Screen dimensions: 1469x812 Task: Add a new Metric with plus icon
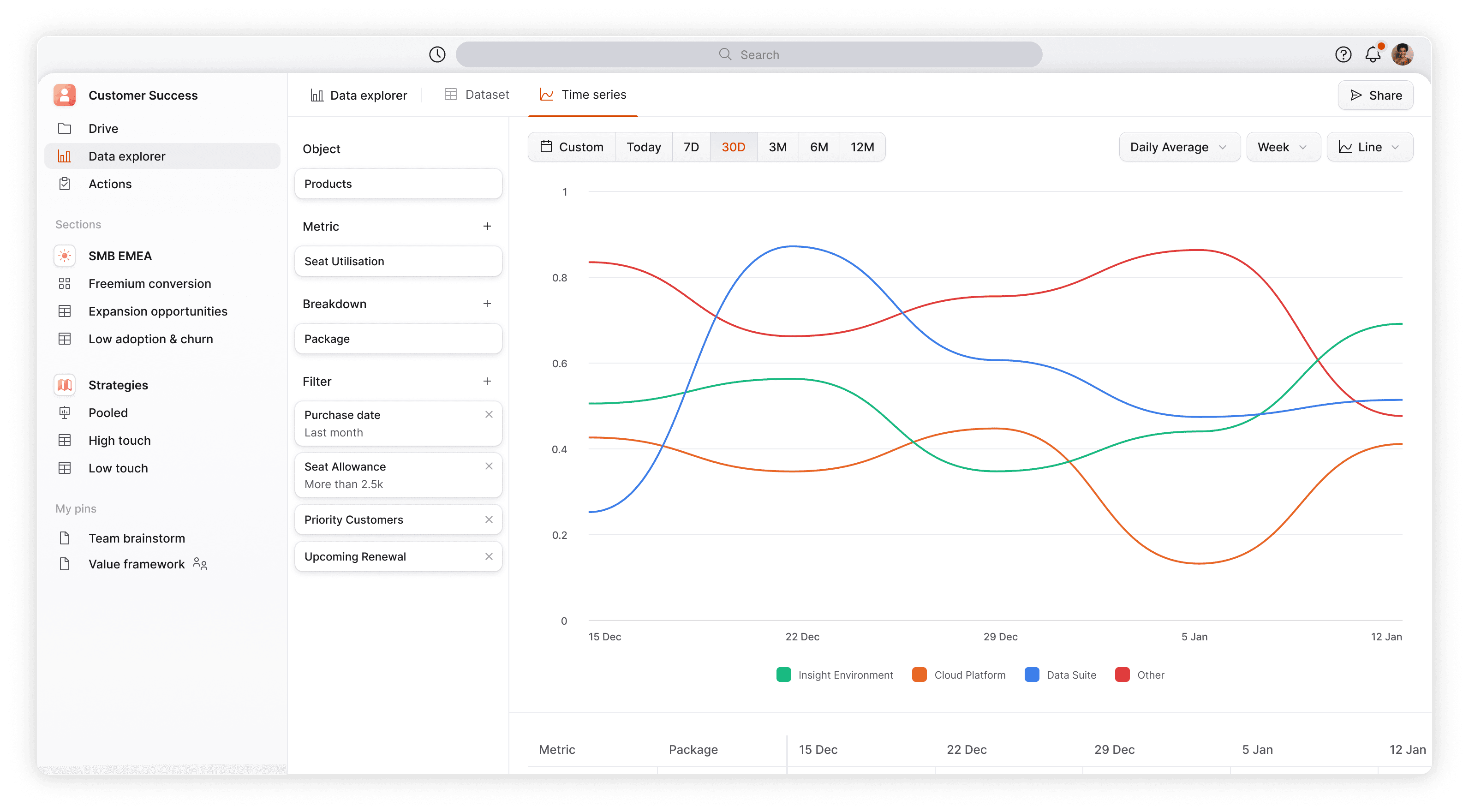pos(486,227)
